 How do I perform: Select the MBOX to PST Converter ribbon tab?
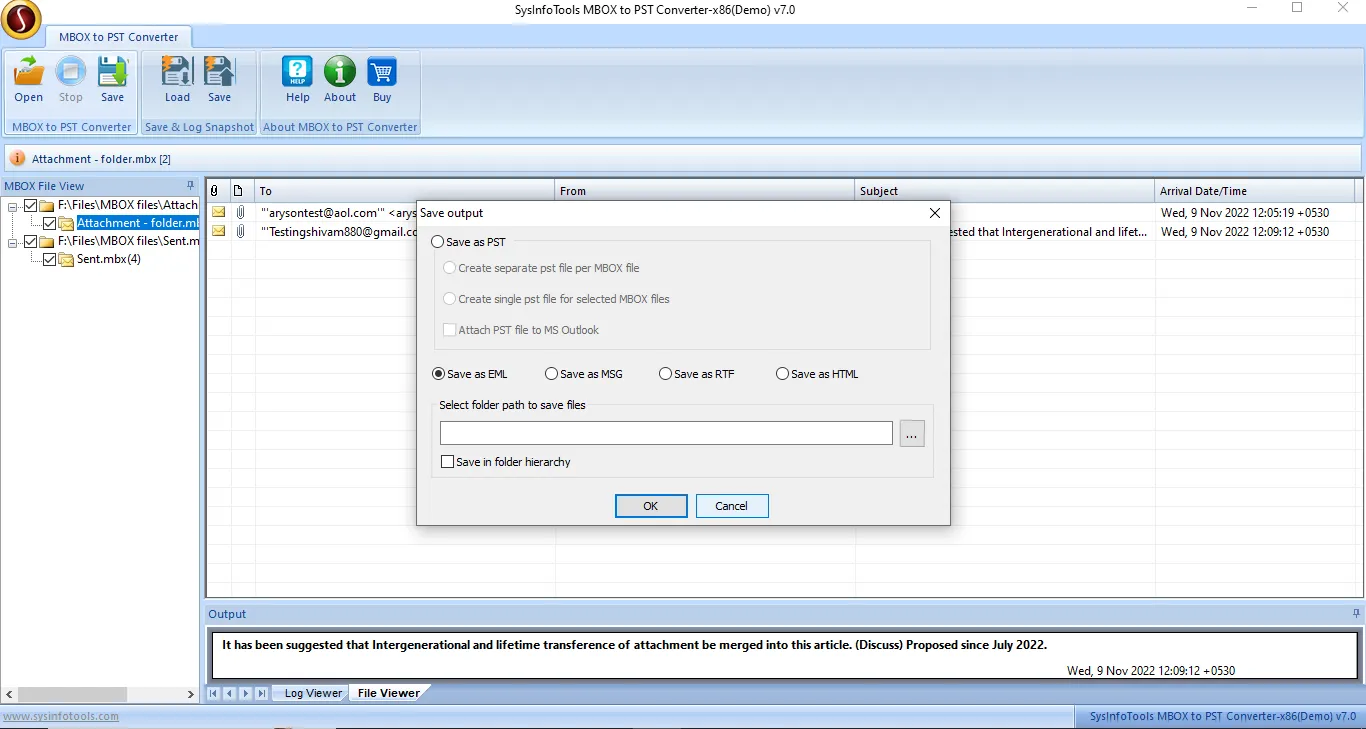pos(119,37)
